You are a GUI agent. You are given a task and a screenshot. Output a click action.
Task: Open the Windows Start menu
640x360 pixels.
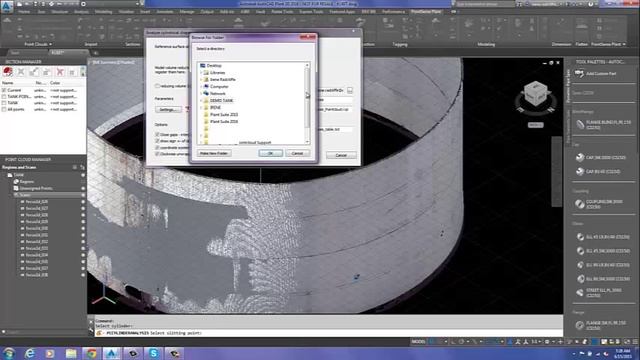pyautogui.click(x=9, y=353)
